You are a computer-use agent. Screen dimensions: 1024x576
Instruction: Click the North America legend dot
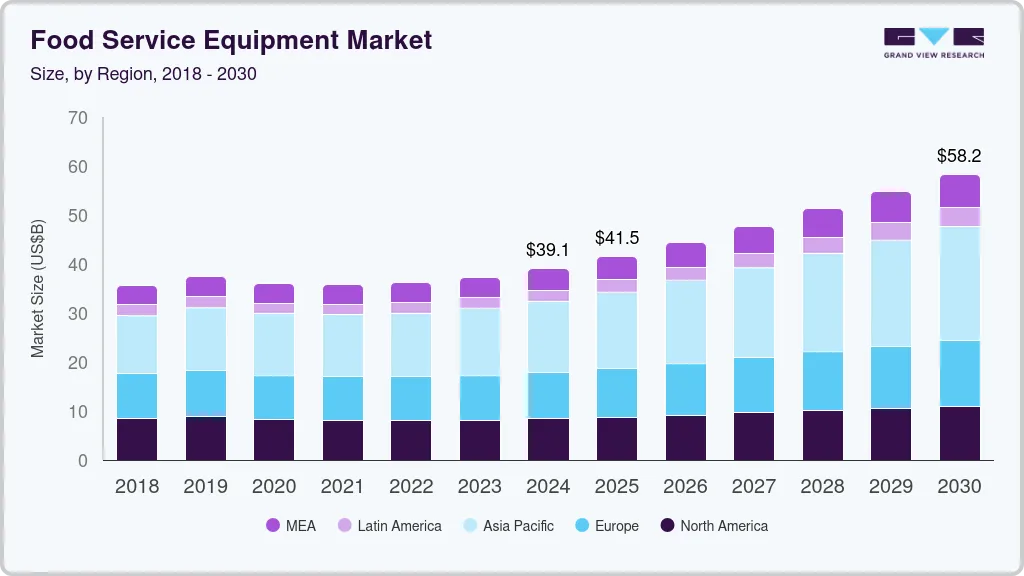(667, 526)
